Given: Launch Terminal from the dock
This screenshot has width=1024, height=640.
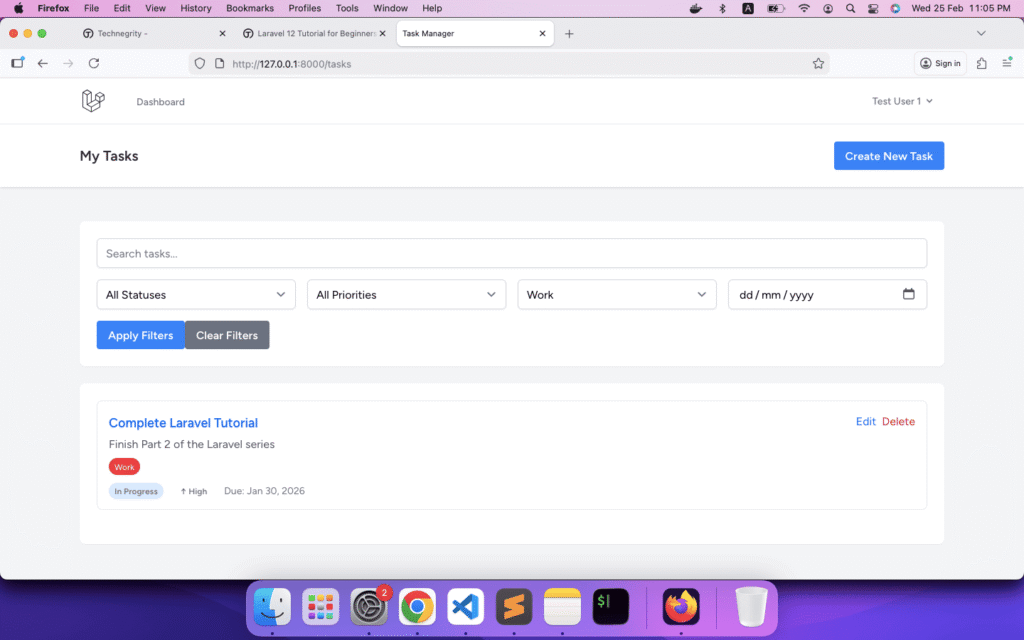Looking at the screenshot, I should coord(610,606).
